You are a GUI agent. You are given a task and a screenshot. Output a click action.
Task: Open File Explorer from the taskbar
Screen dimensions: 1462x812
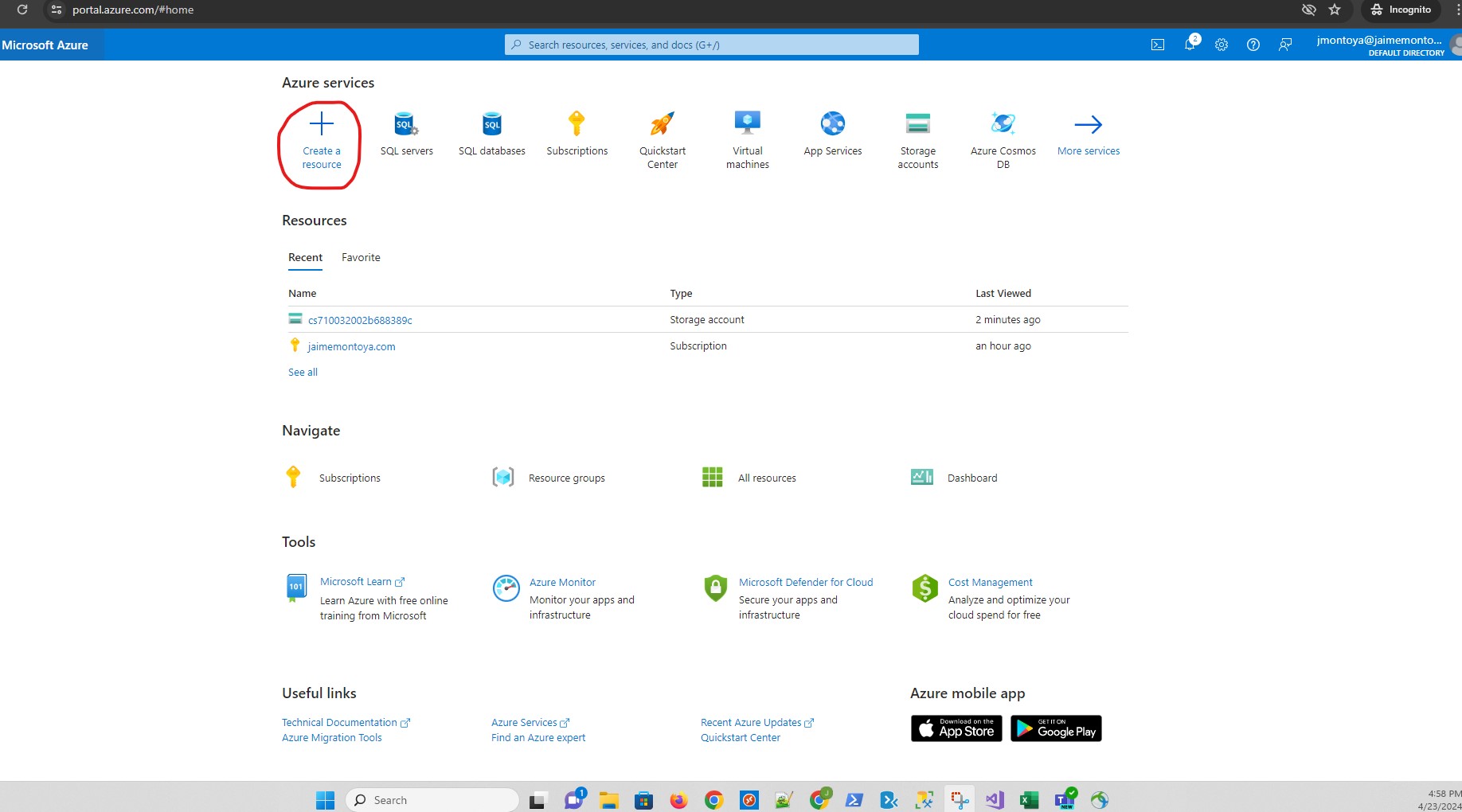(608, 800)
